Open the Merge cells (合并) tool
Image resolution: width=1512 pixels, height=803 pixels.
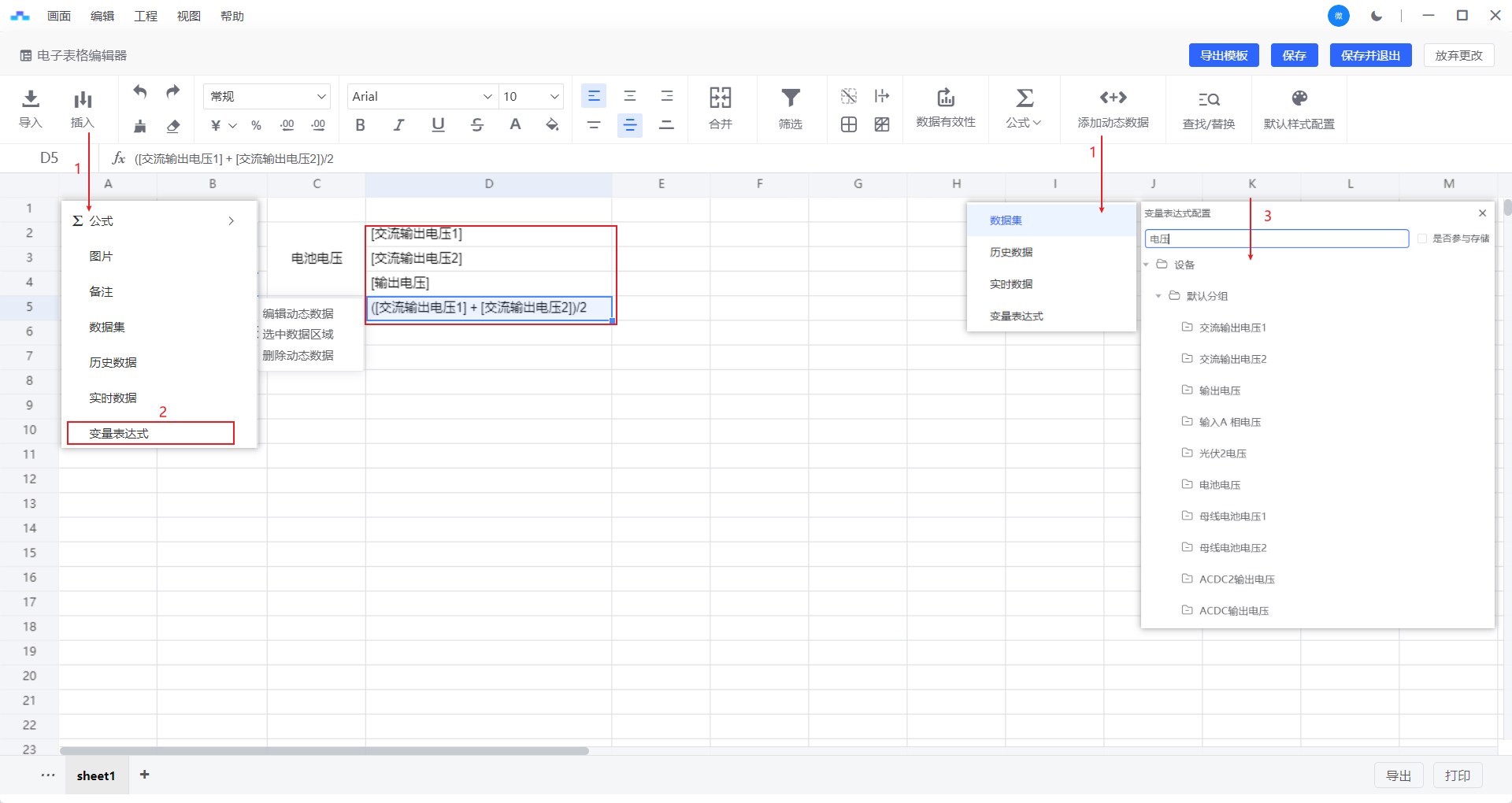(720, 99)
